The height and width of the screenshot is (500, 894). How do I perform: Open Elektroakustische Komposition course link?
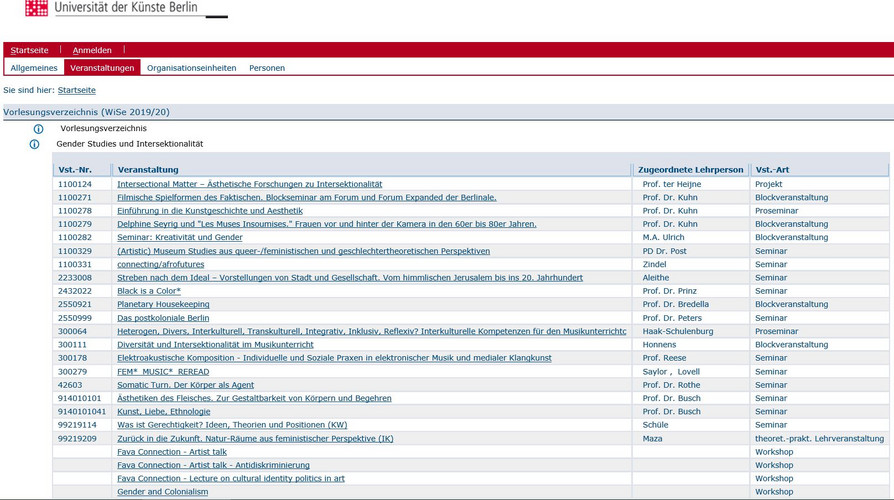334,358
